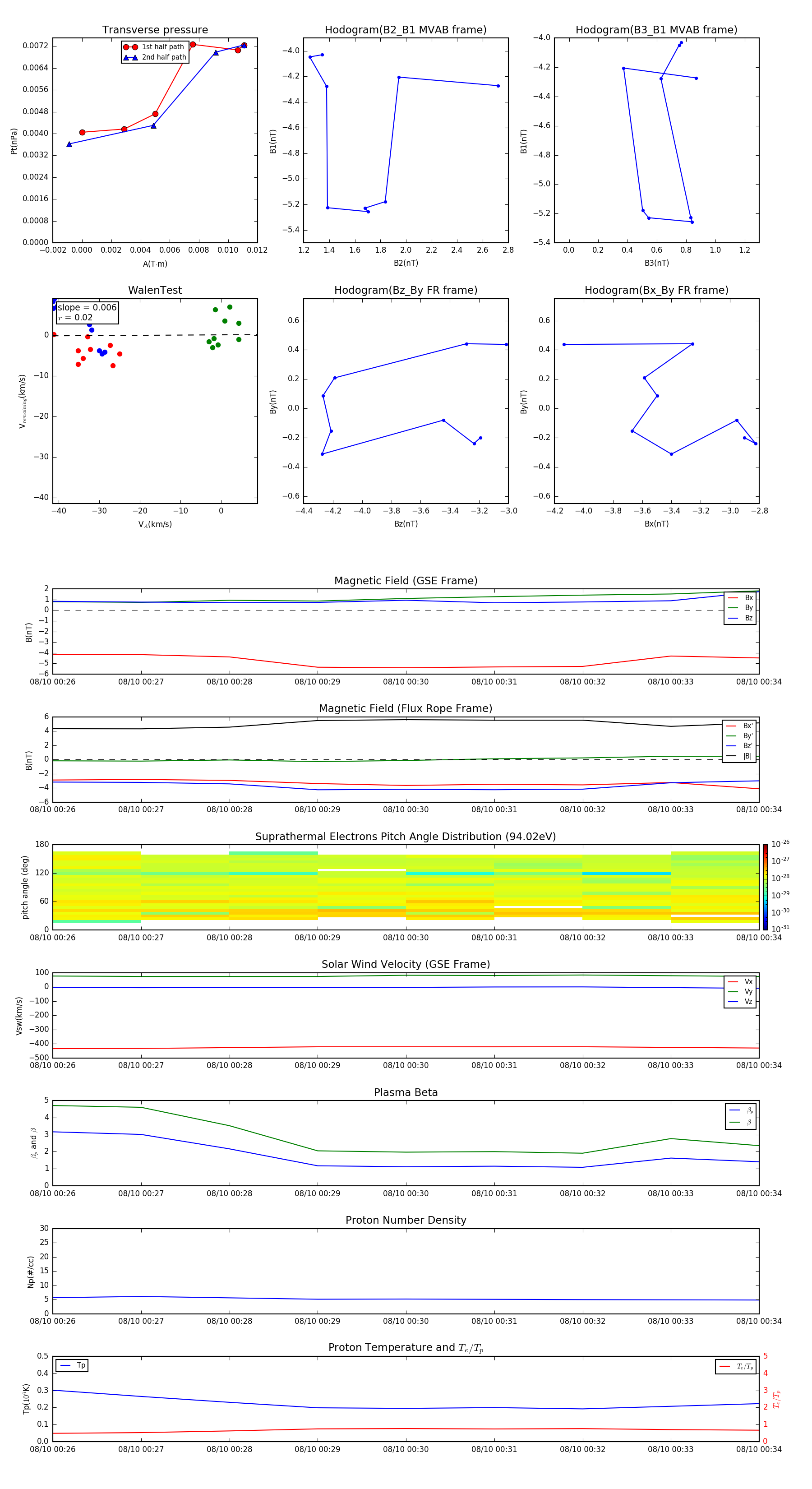Click the '08/10 00:34' tick under Proton Temperature

click(758, 1449)
